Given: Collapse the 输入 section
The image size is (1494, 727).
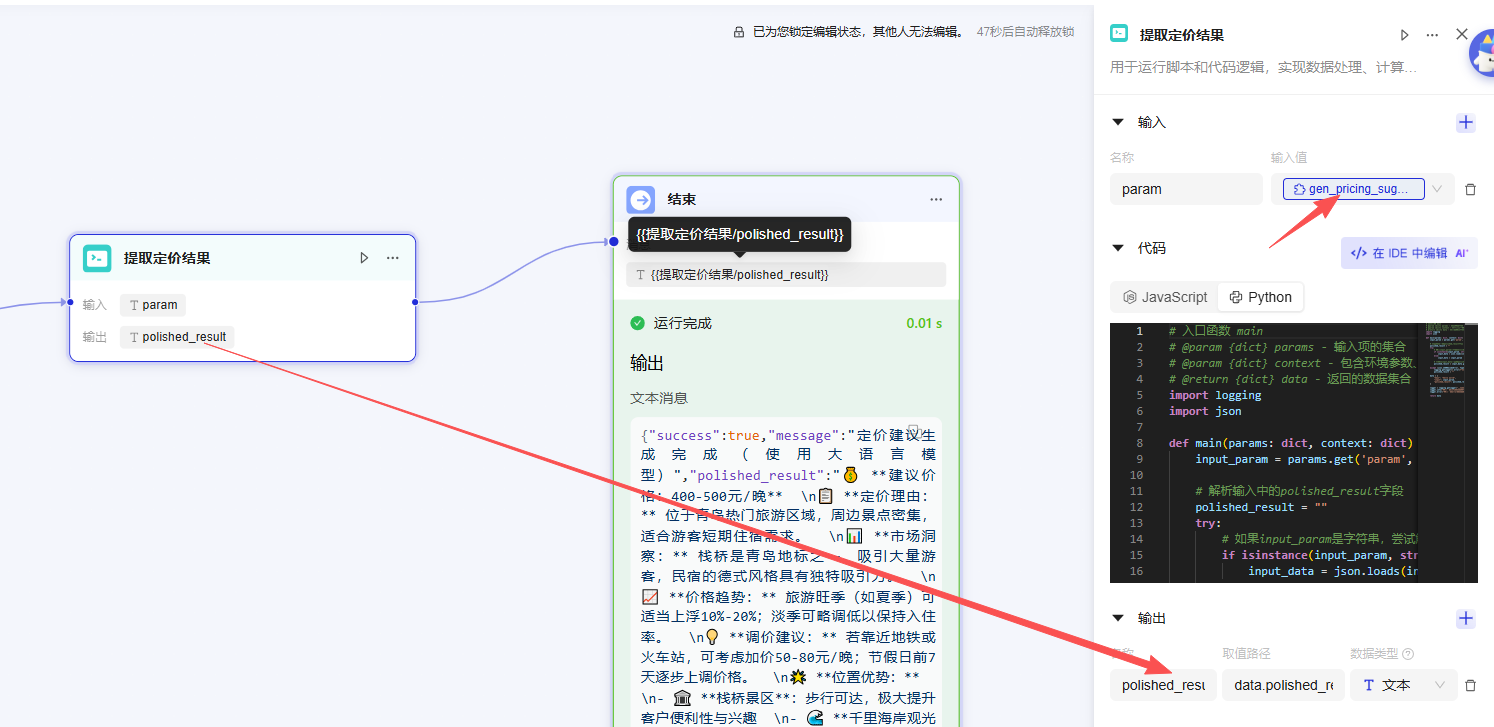Looking at the screenshot, I should tap(1119, 122).
